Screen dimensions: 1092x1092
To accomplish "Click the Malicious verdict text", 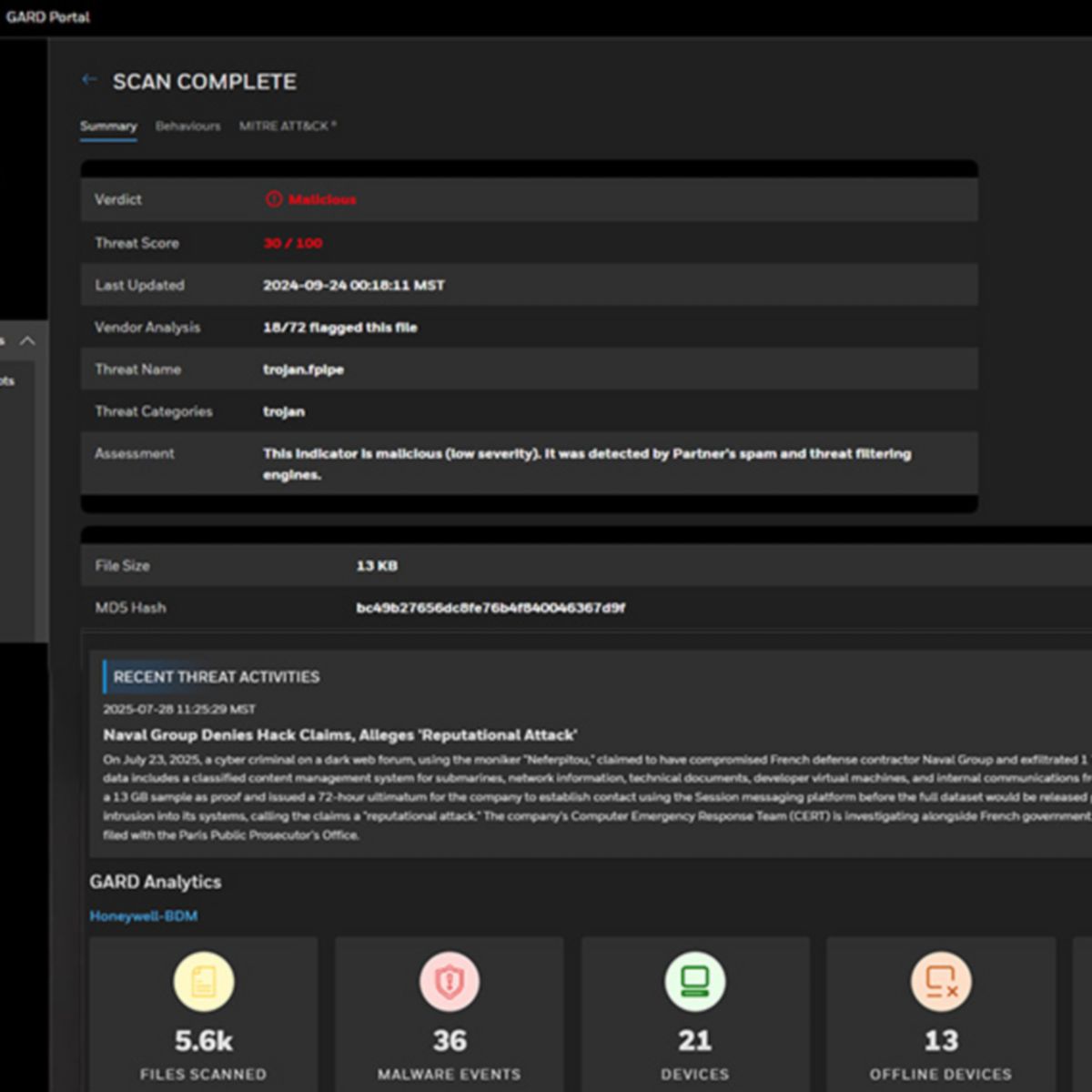I will click(x=322, y=199).
